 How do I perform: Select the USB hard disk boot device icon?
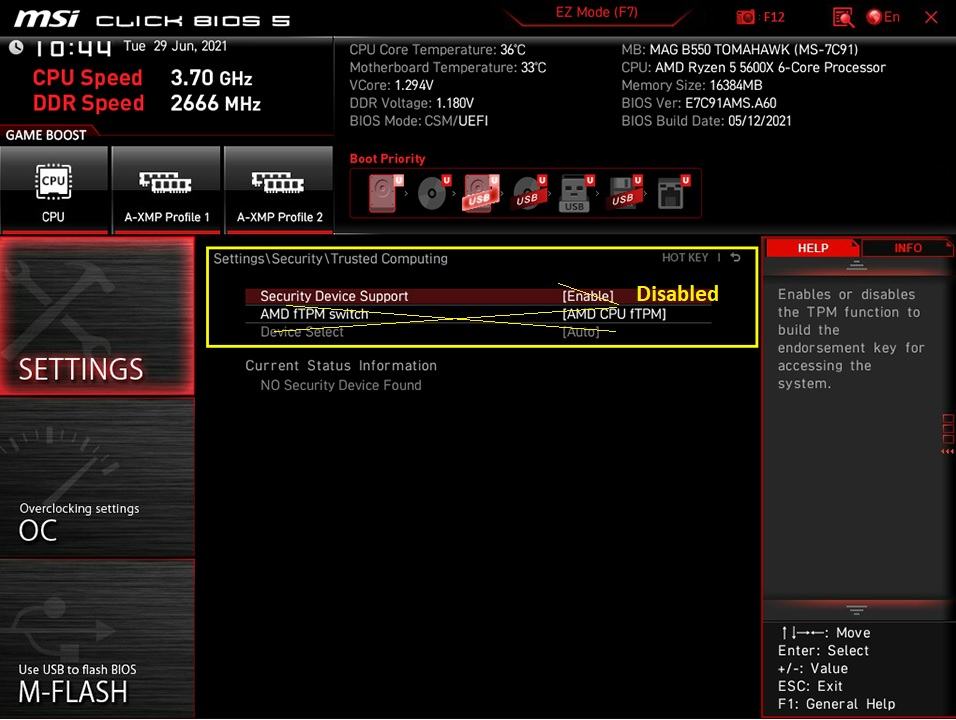coord(481,193)
